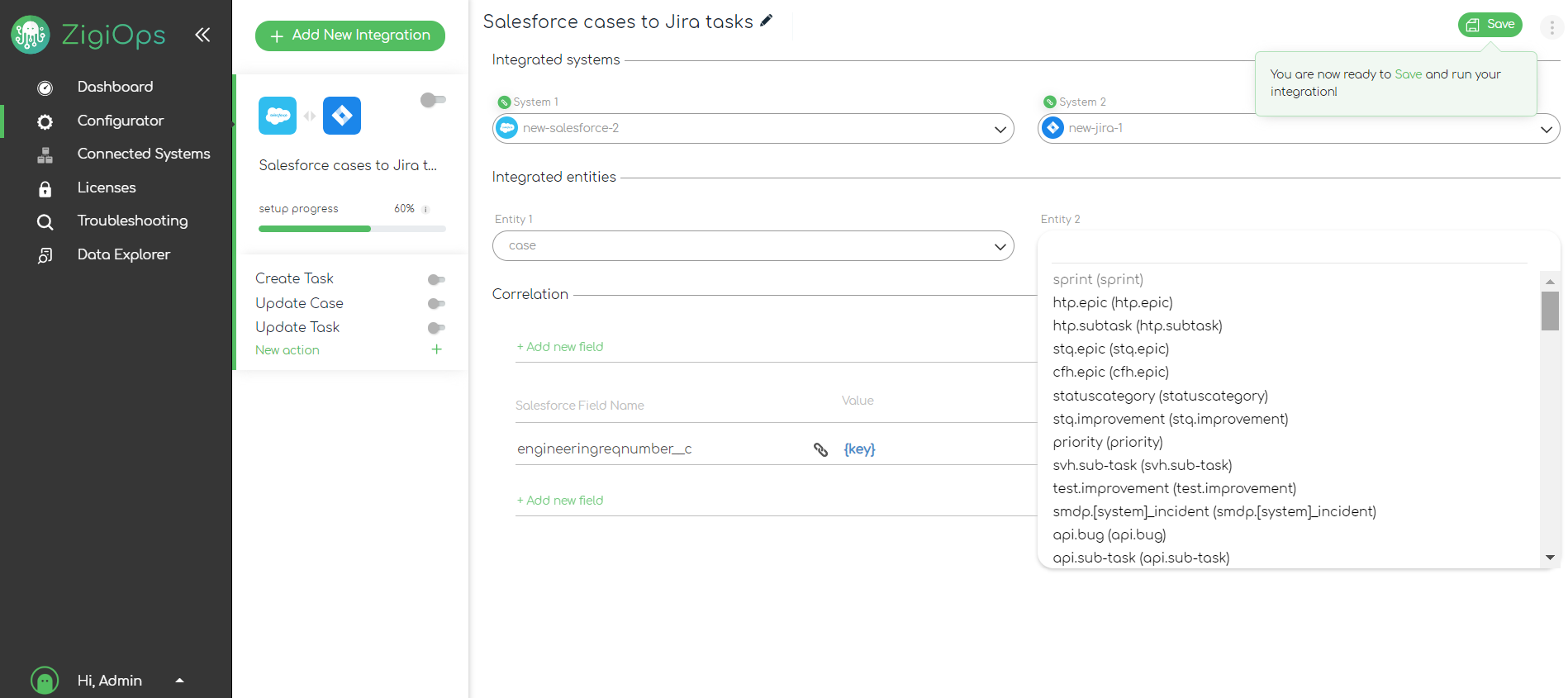This screenshot has height=698, width=1568.
Task: Click the scrollbar up arrow in Entity 2 list
Action: (x=1550, y=282)
